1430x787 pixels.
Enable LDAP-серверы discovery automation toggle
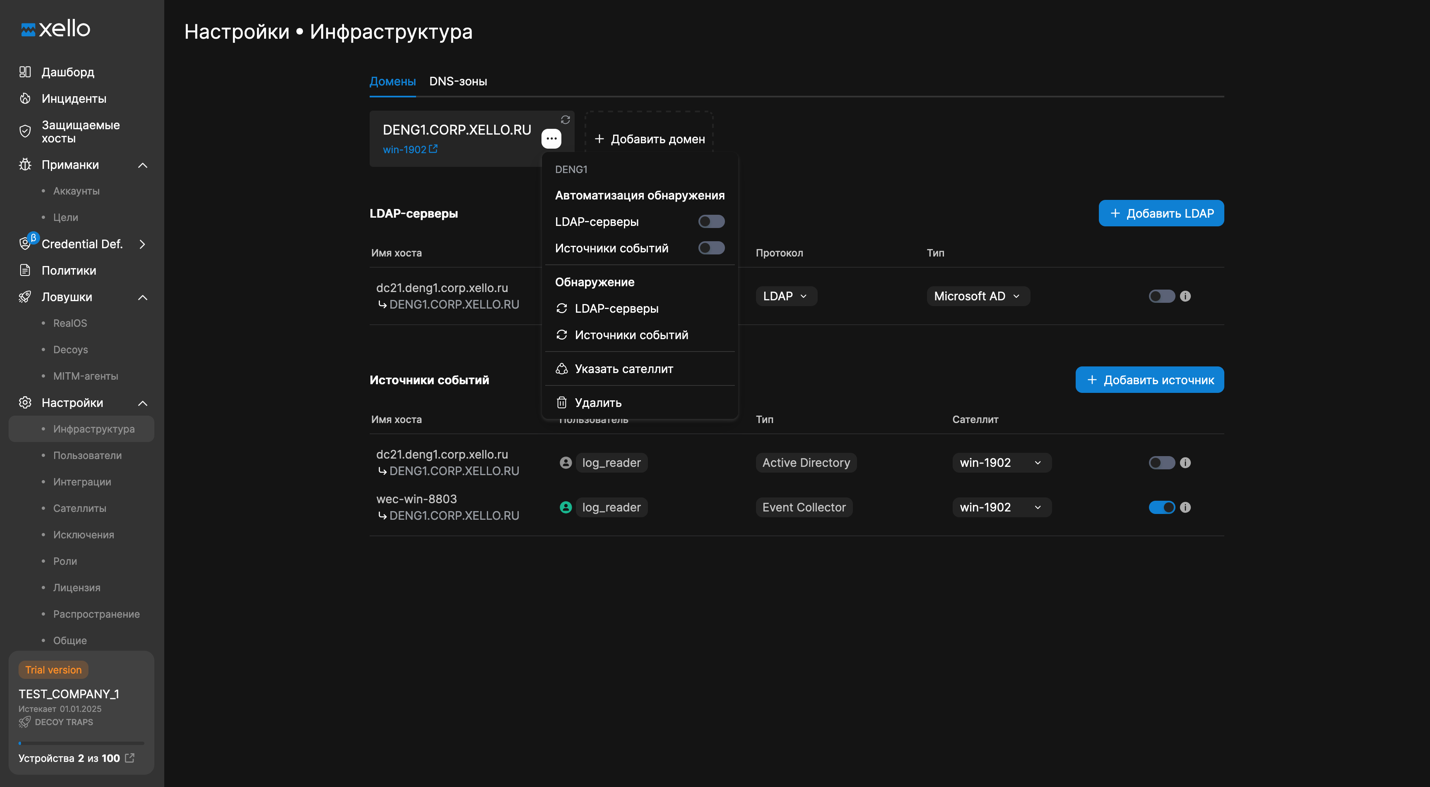pos(711,222)
